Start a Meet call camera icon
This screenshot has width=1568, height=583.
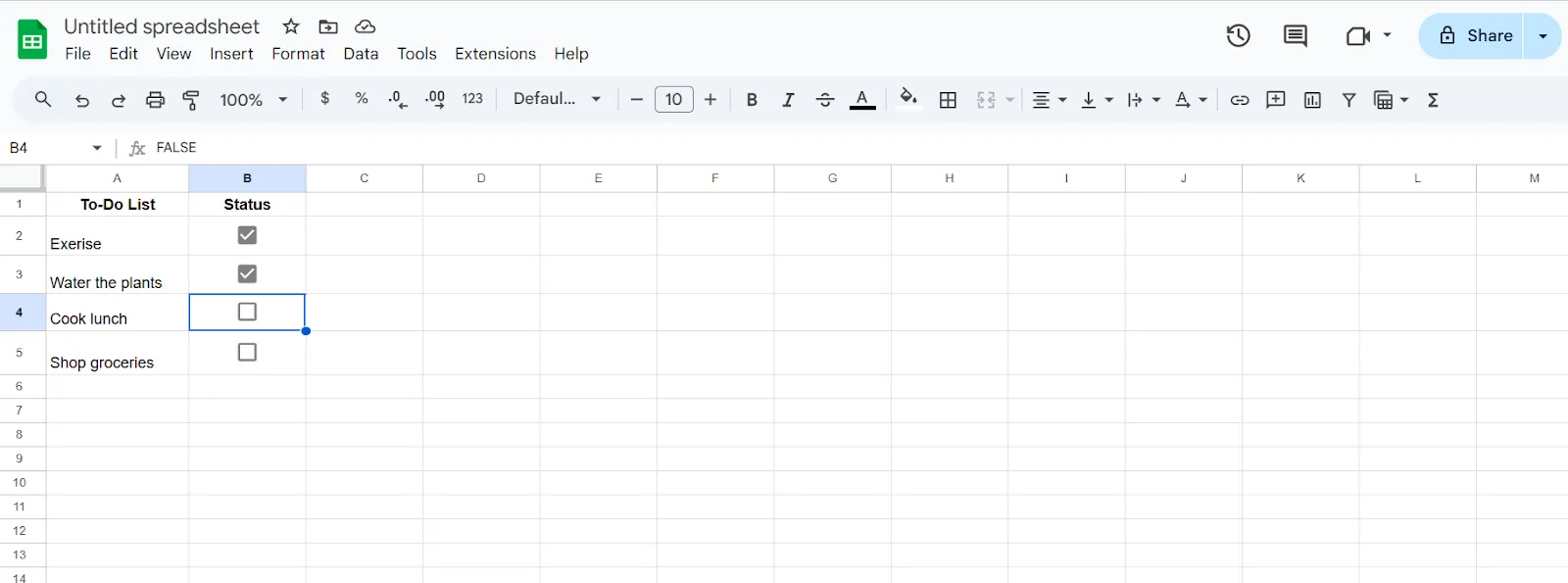(1357, 36)
